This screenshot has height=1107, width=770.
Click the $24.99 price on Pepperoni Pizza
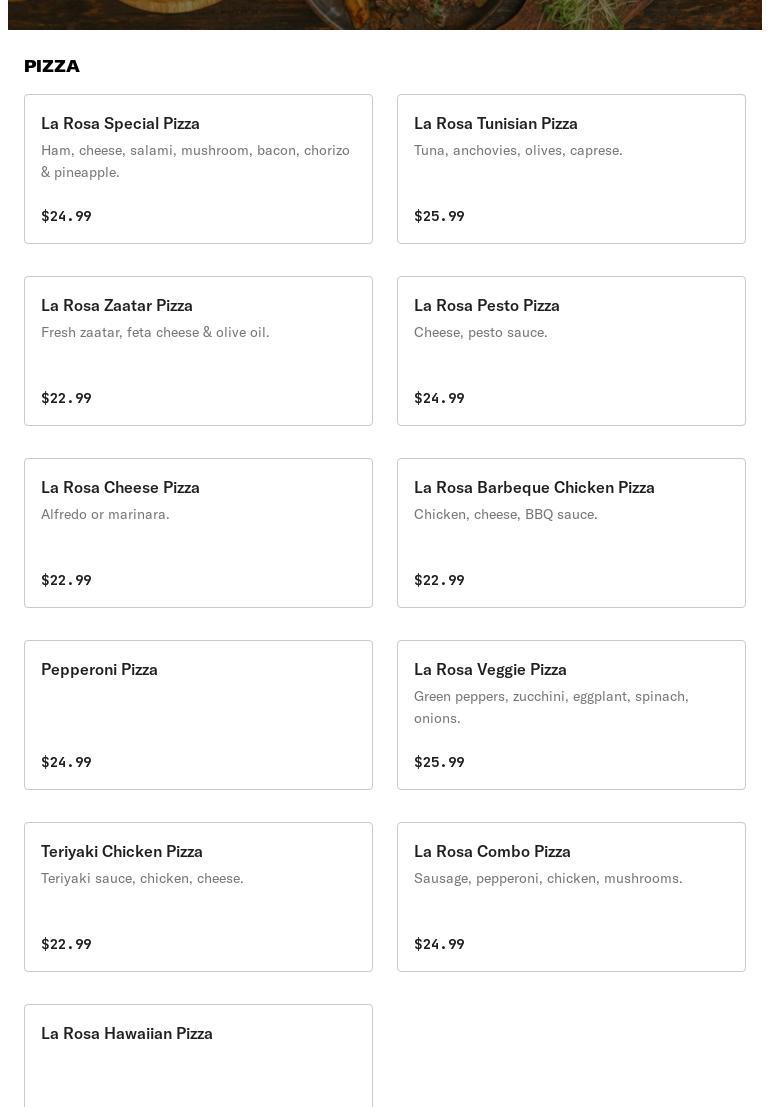(x=66, y=762)
